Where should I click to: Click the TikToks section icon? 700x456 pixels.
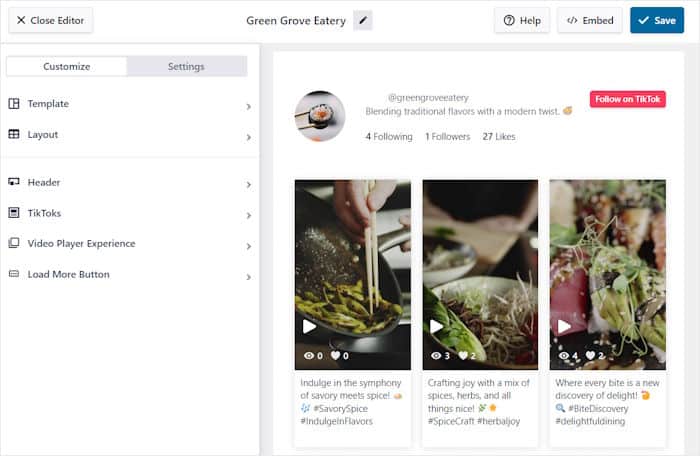coord(14,213)
